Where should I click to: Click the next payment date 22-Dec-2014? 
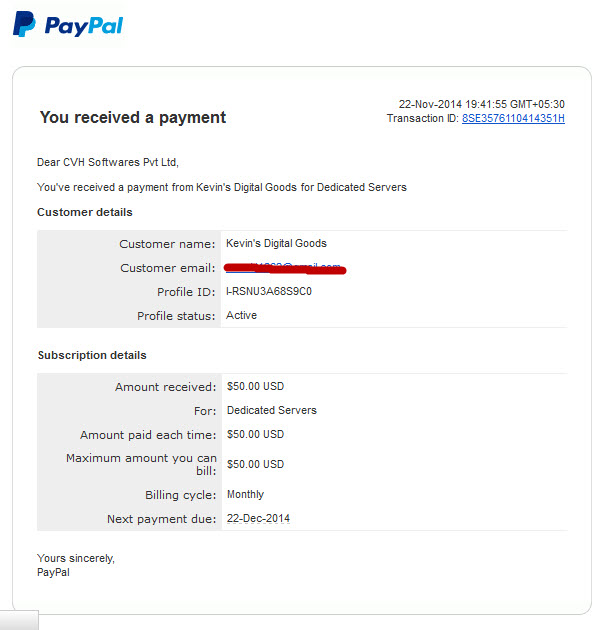coord(258,519)
